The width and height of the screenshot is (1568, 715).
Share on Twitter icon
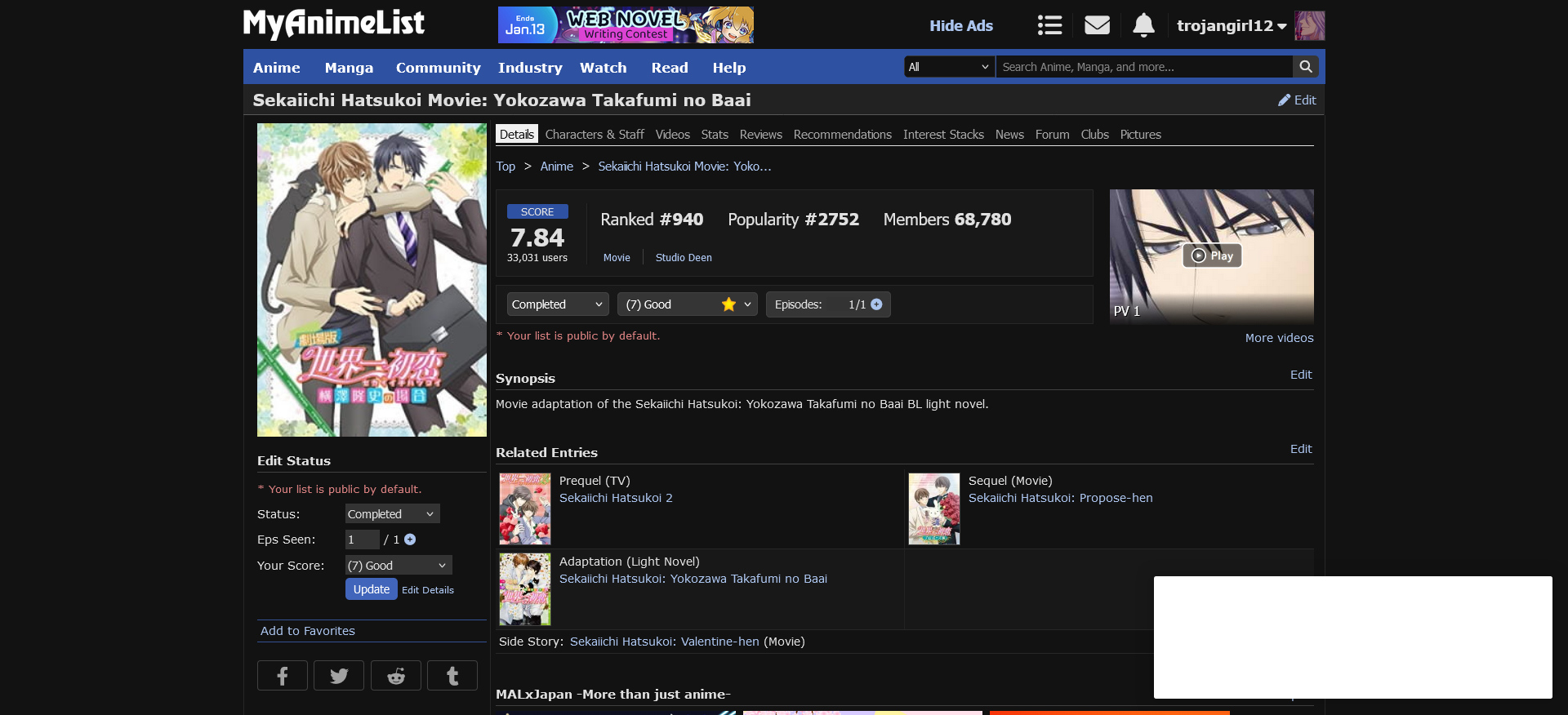339,676
